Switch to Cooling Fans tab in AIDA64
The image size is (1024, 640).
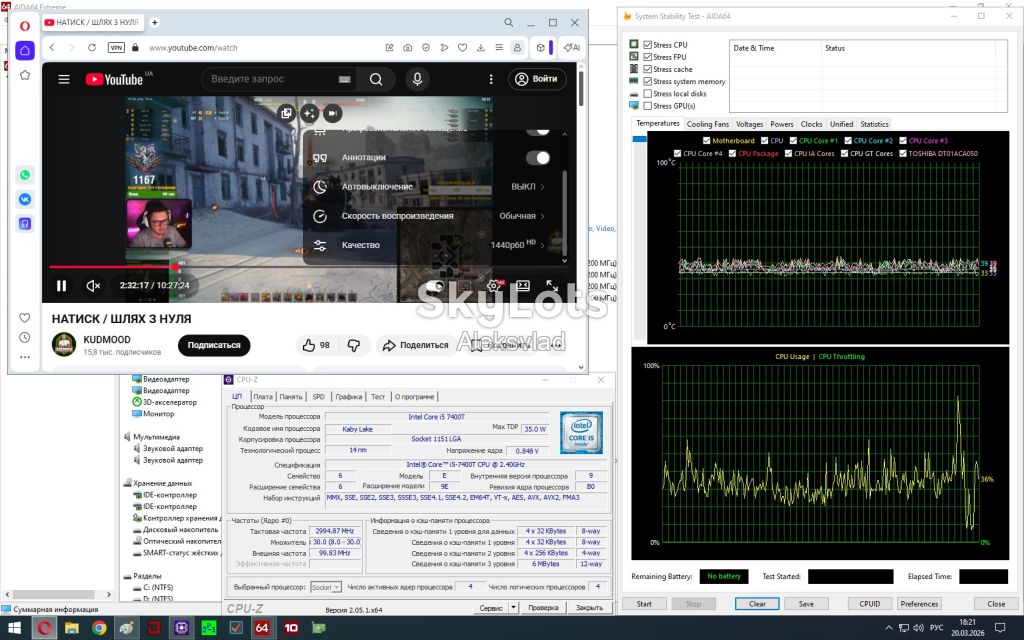(707, 124)
